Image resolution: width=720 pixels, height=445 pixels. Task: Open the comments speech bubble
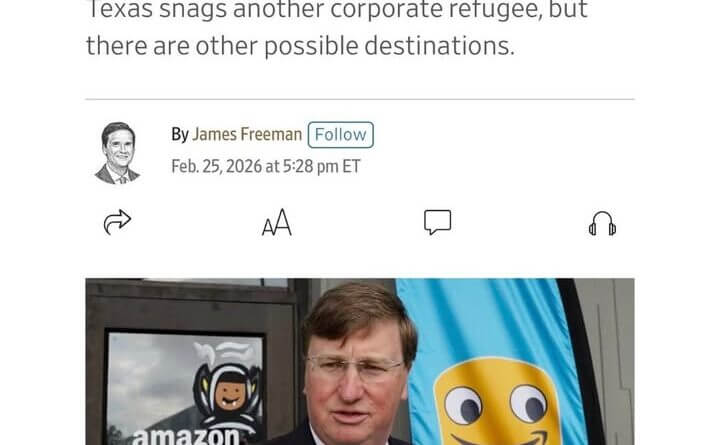click(x=437, y=222)
